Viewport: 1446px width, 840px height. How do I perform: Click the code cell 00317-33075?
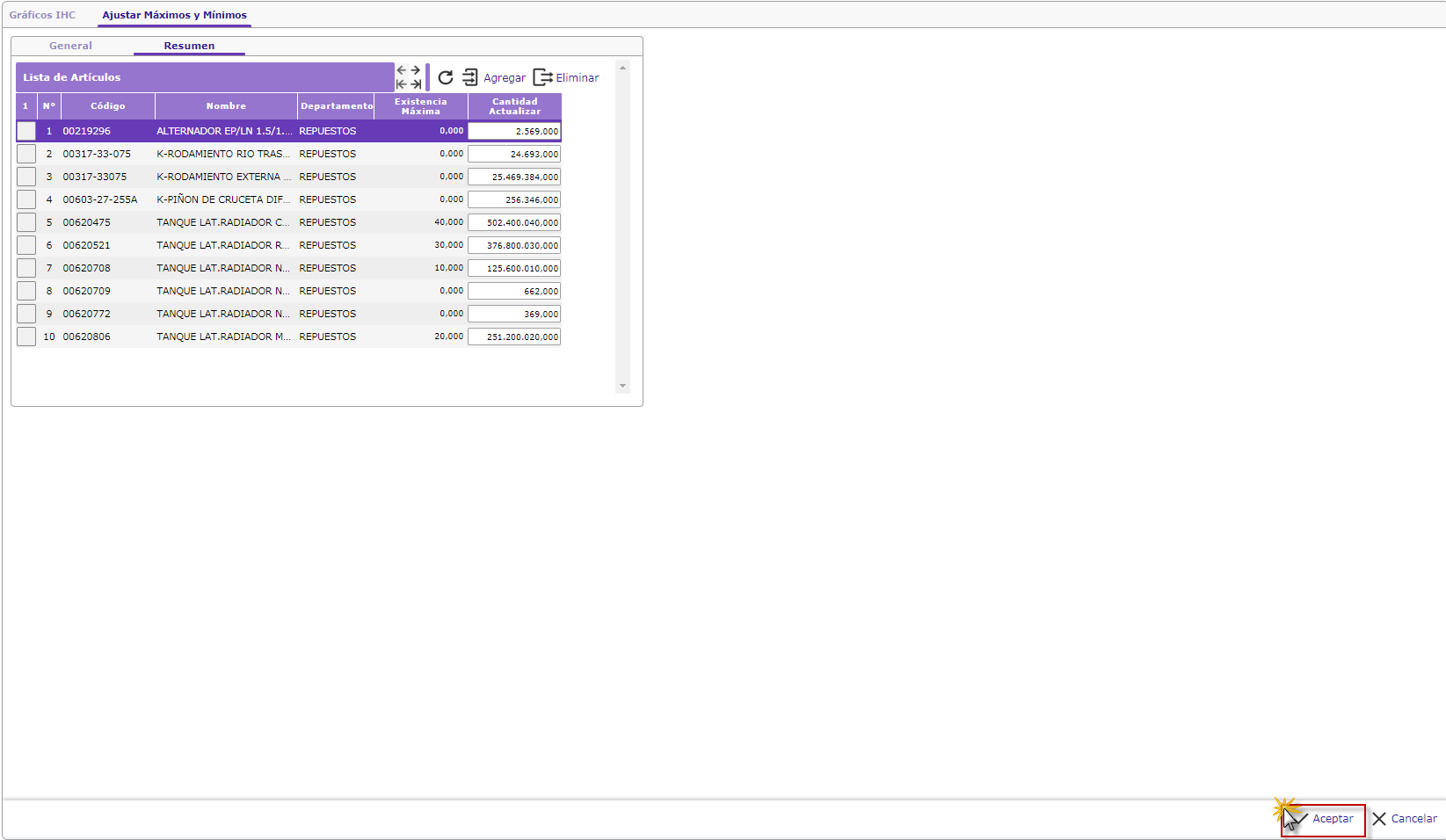[107, 177]
